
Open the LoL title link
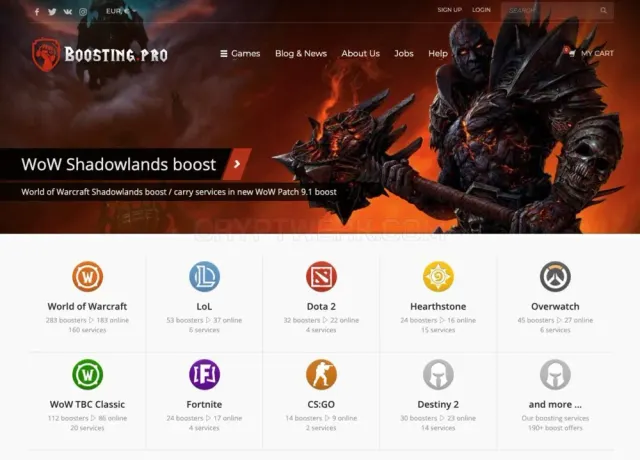click(204, 307)
